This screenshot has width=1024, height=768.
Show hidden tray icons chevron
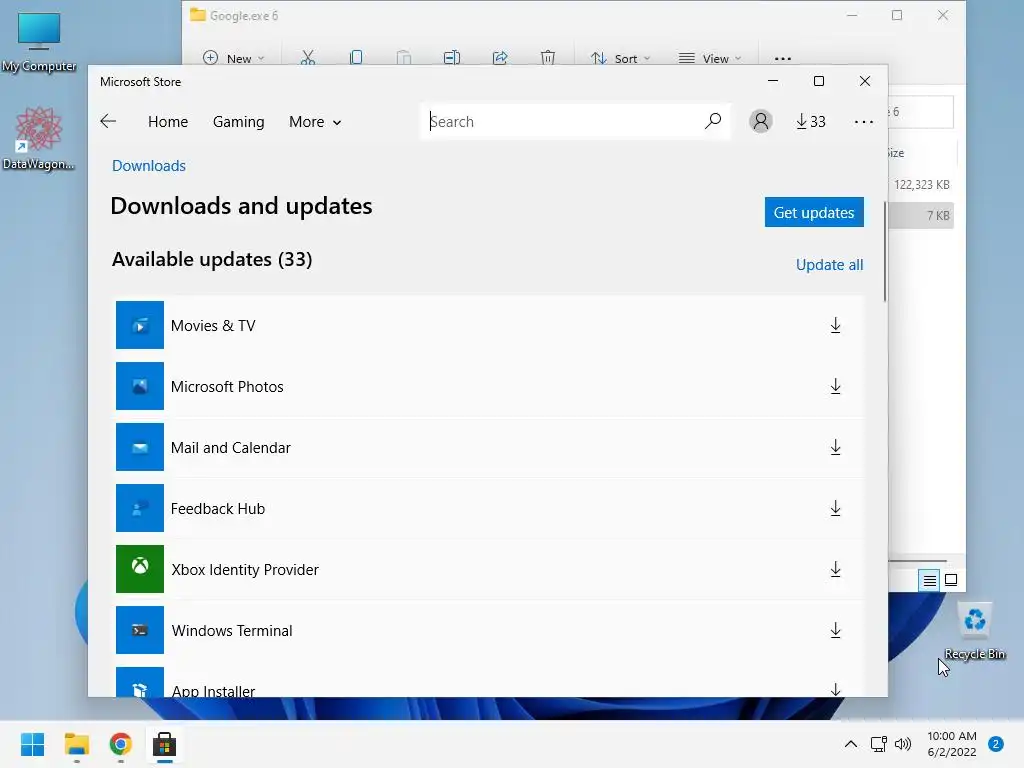coord(850,744)
